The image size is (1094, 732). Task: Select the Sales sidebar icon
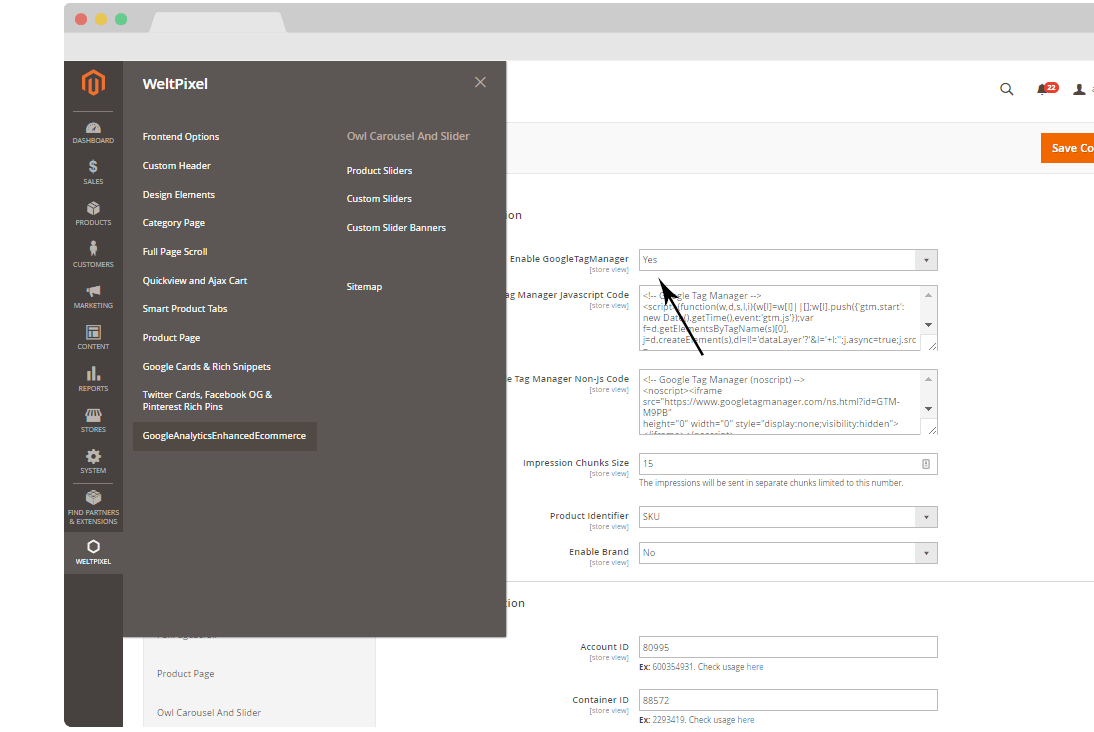[93, 172]
